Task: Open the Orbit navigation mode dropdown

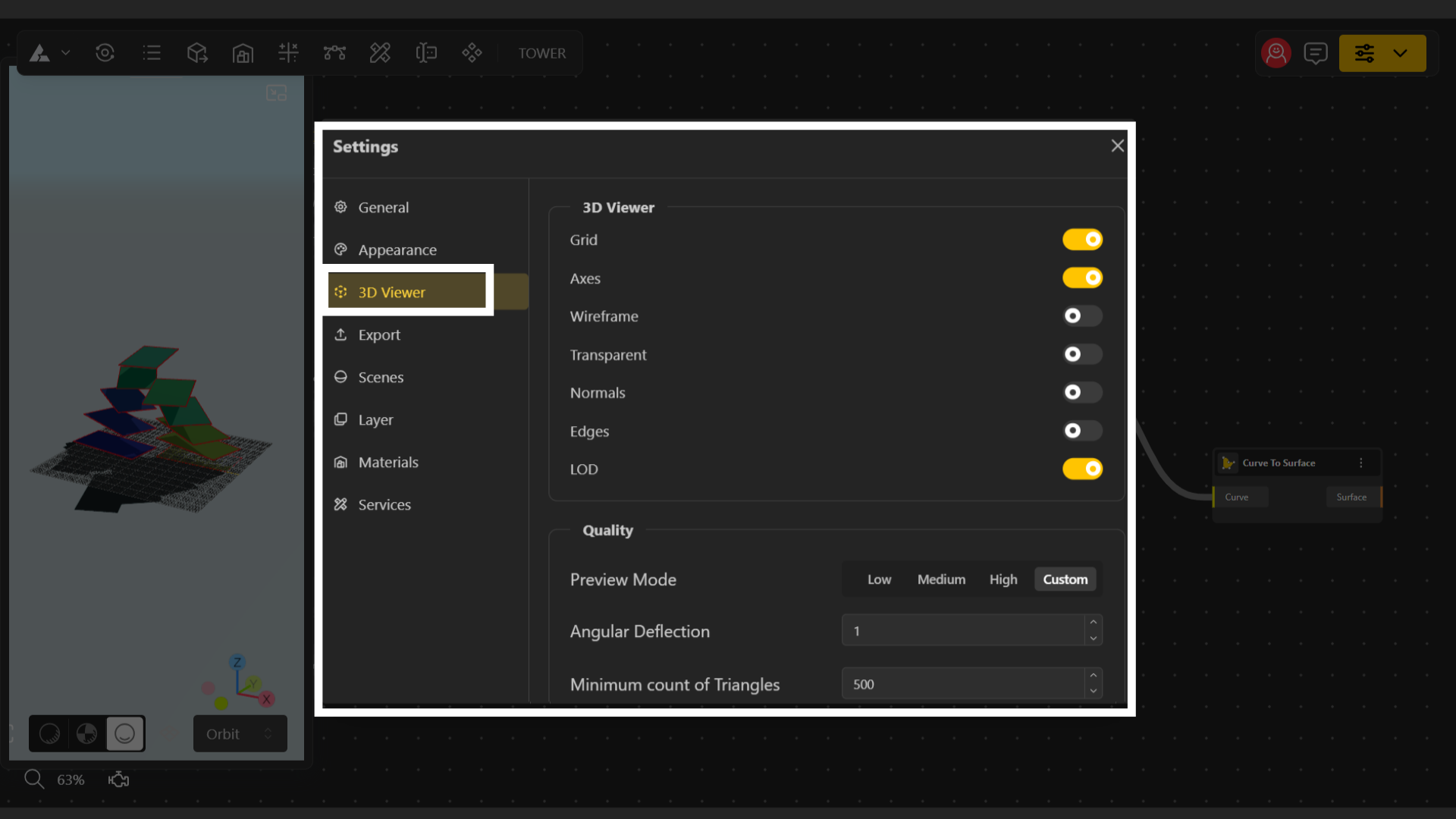Action: pyautogui.click(x=240, y=733)
